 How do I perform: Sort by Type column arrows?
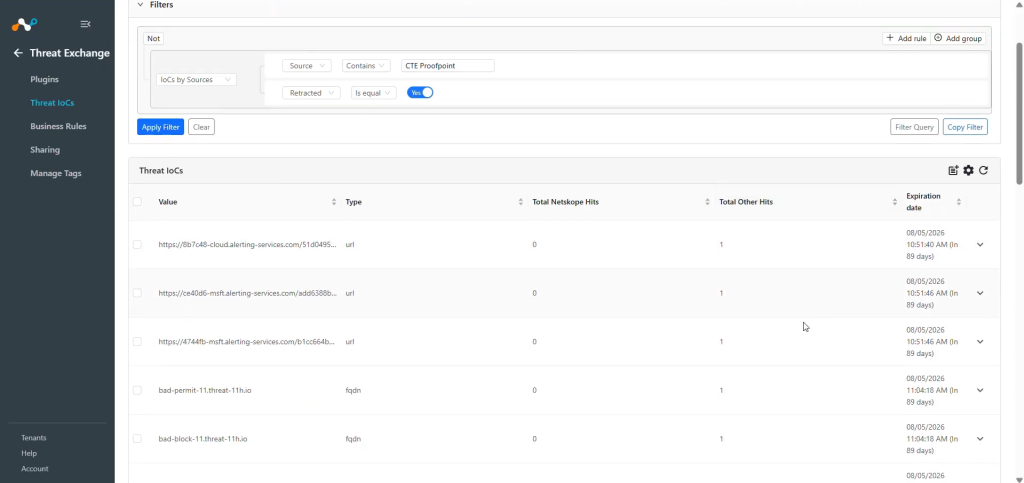click(x=520, y=202)
